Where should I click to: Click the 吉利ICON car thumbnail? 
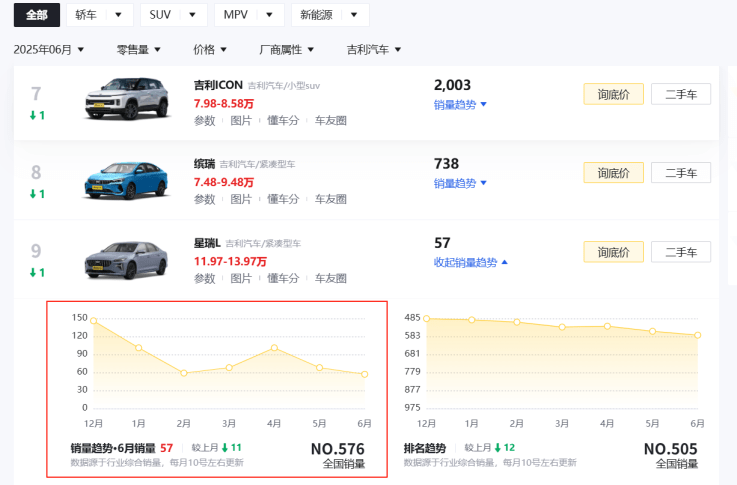tap(127, 98)
